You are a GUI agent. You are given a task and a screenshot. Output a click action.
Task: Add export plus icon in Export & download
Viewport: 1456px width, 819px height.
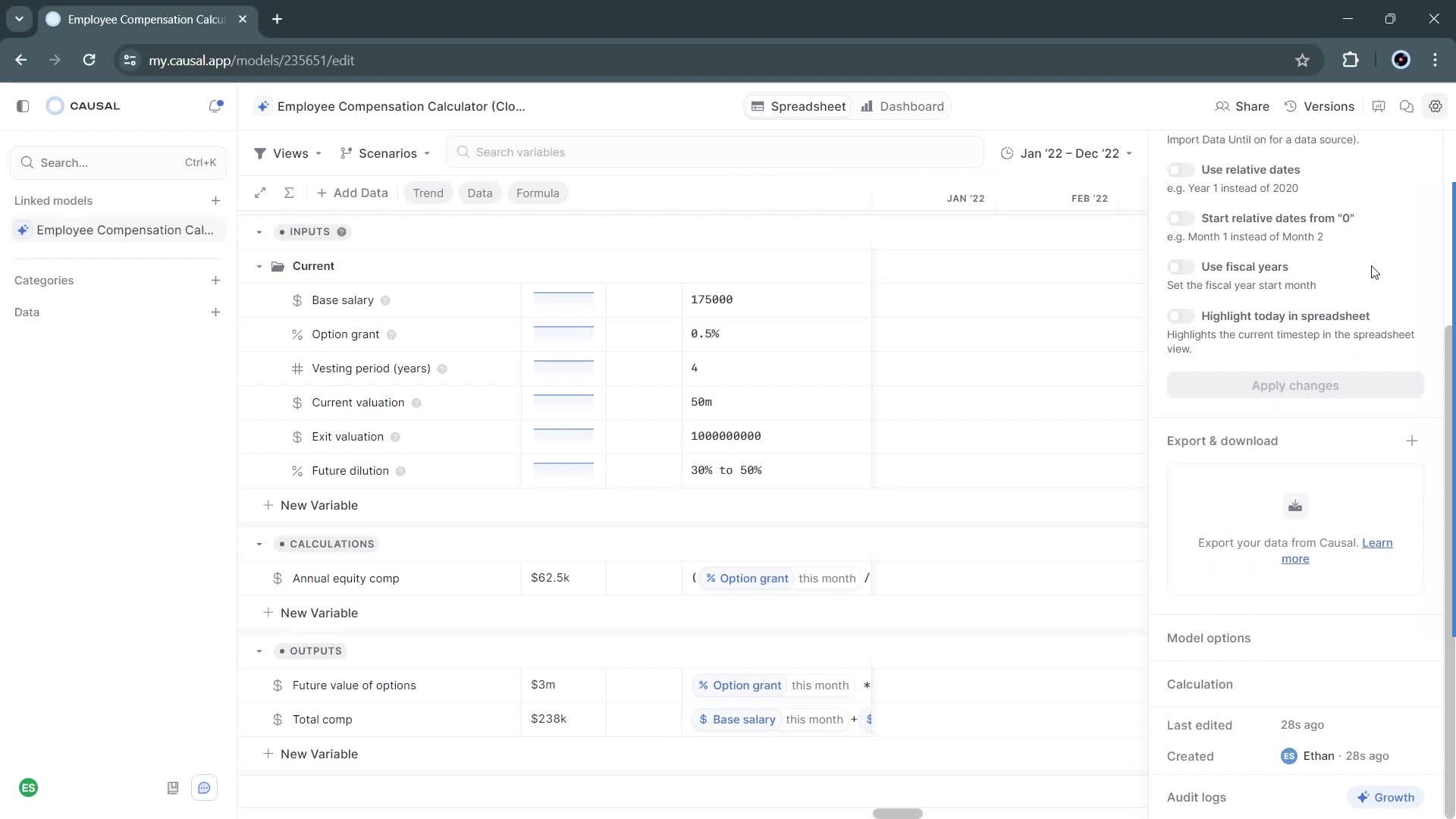point(1411,441)
